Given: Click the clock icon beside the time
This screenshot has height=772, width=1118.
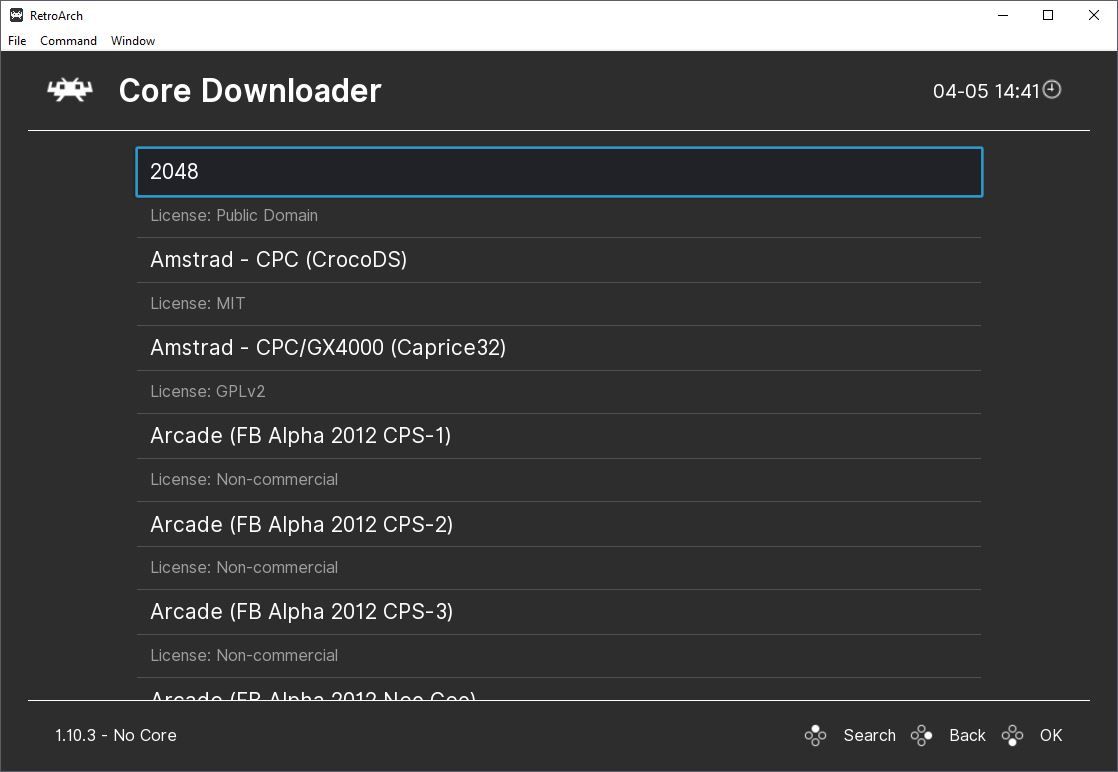Looking at the screenshot, I should click(x=1052, y=90).
